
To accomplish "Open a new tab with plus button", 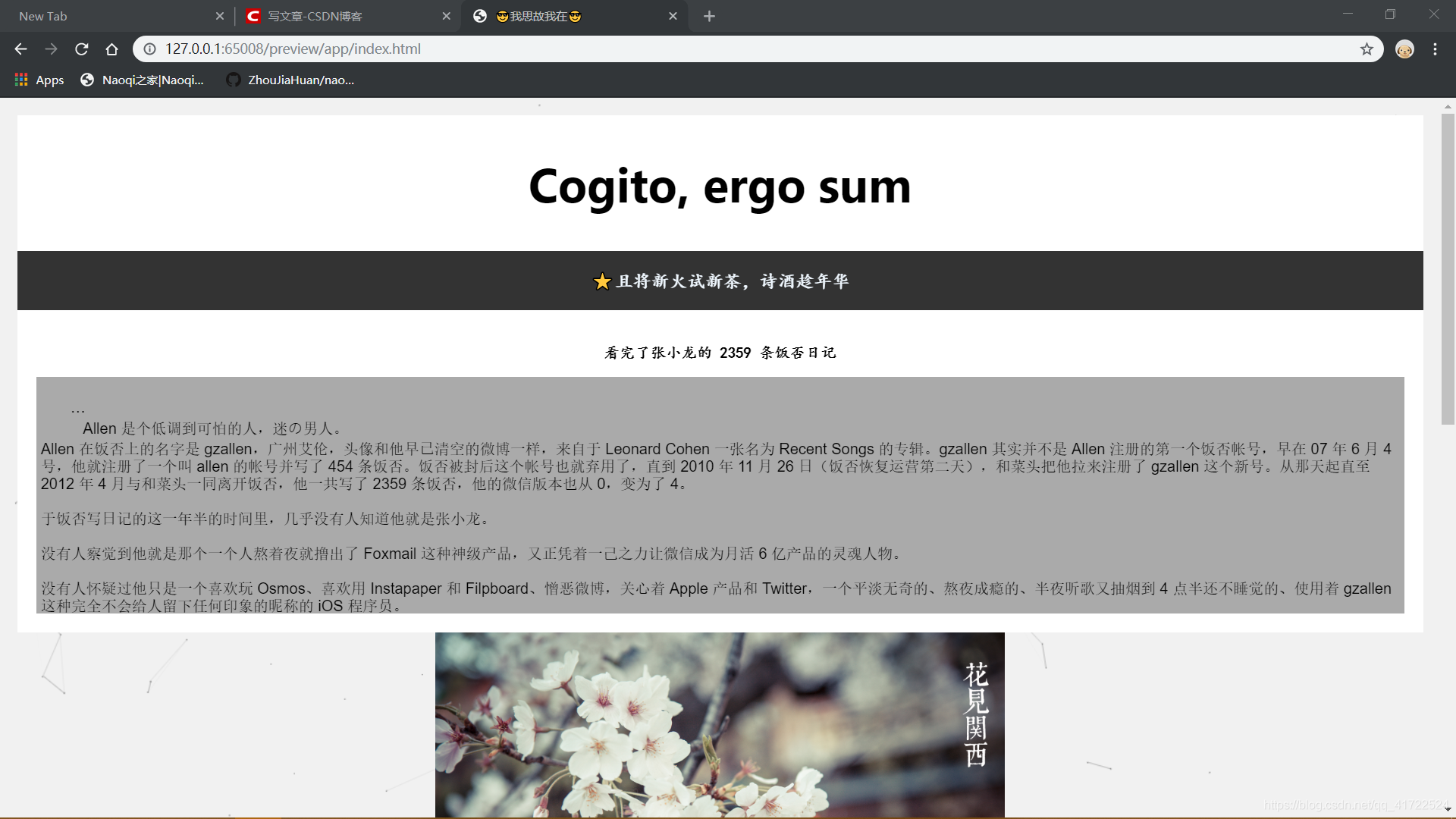I will [709, 16].
